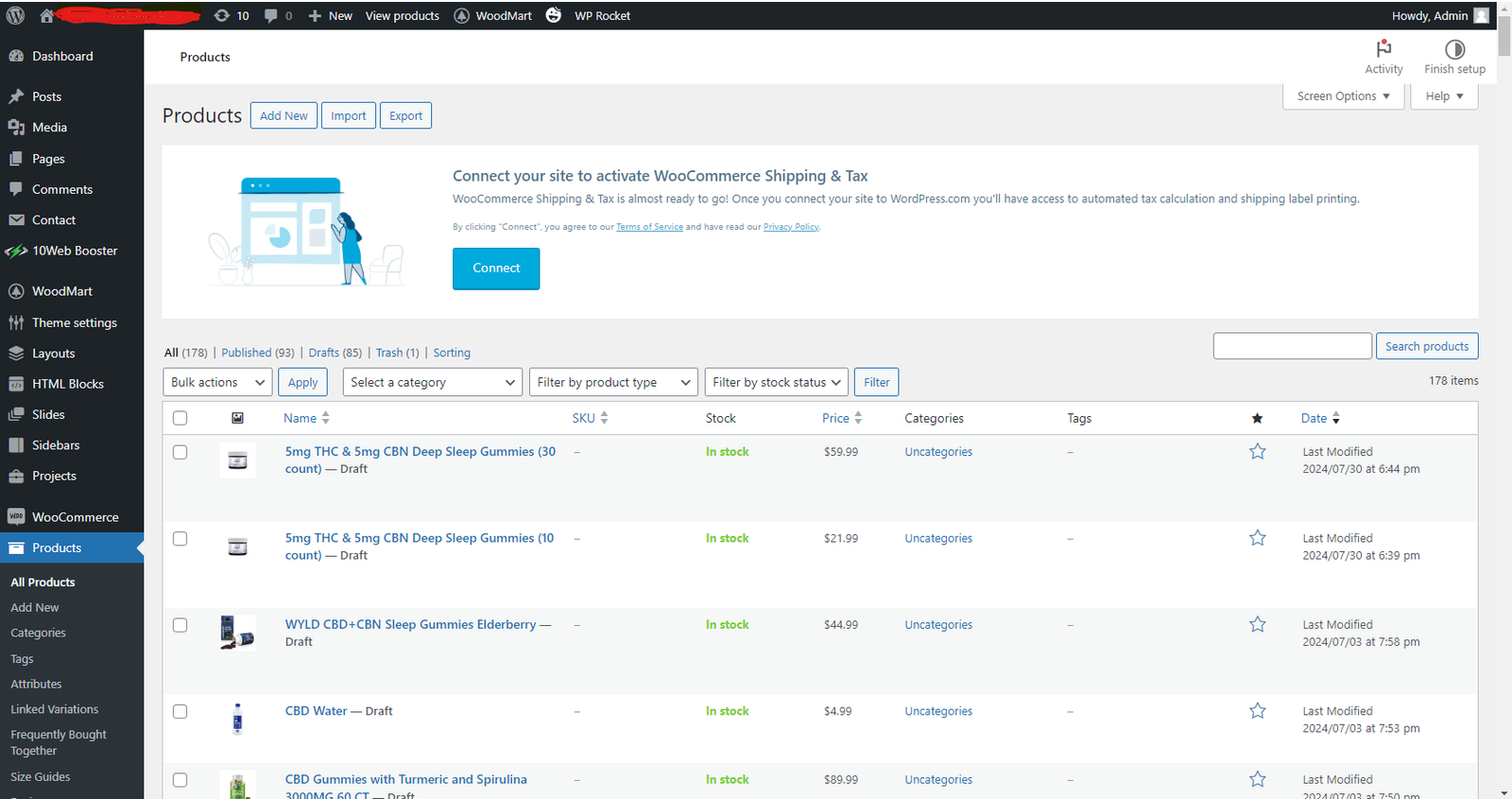1512x799 pixels.
Task: Open the Select a category dropdown
Action: [433, 382]
